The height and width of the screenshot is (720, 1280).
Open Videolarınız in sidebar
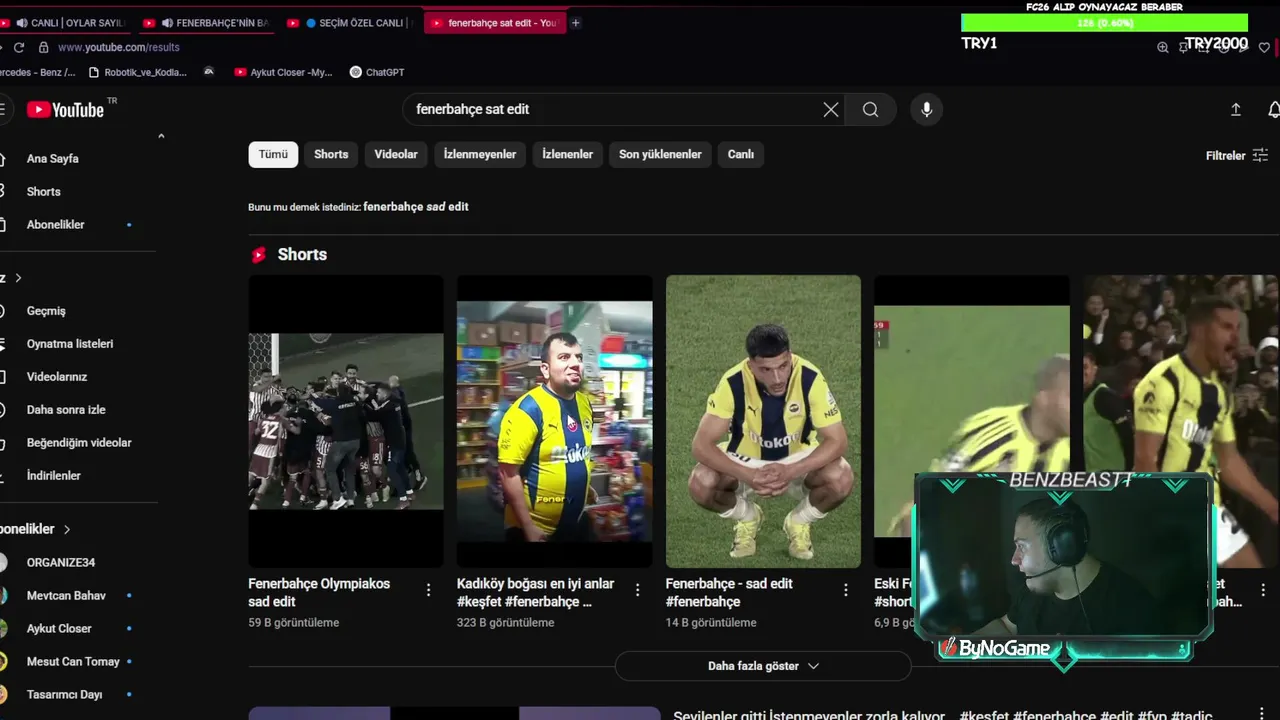point(57,376)
